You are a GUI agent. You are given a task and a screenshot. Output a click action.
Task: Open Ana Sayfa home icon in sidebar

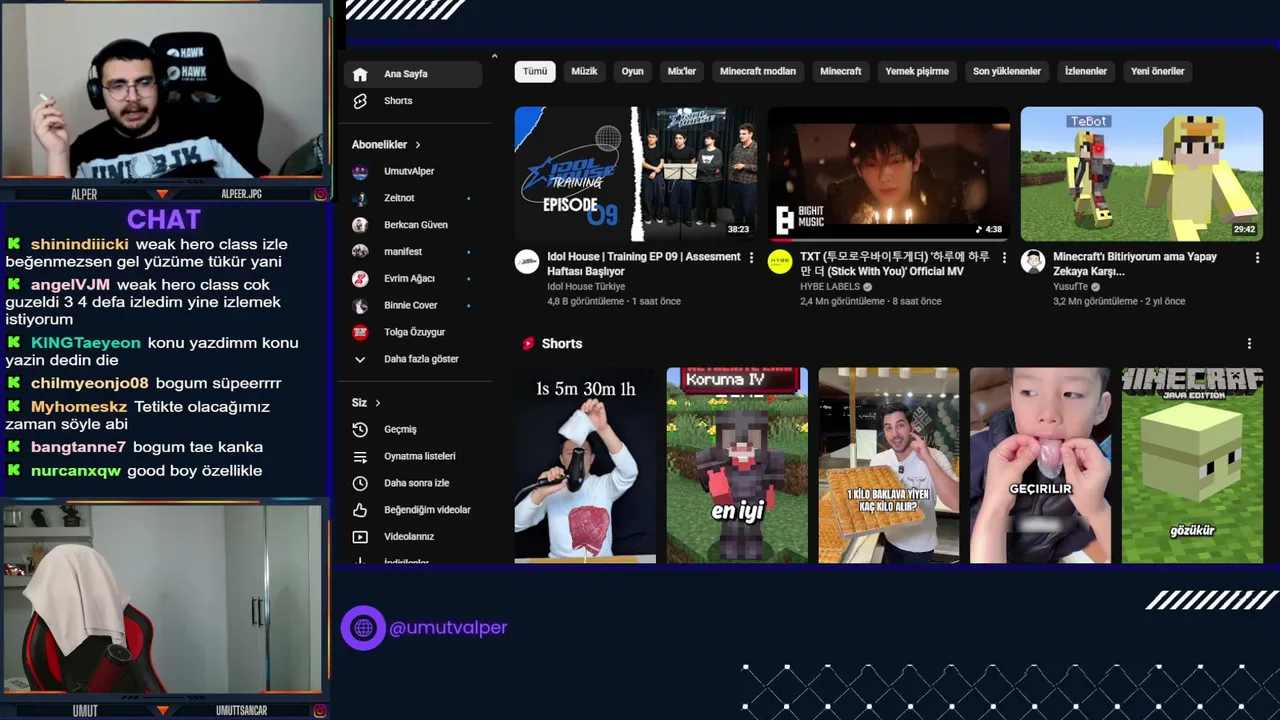click(x=360, y=74)
